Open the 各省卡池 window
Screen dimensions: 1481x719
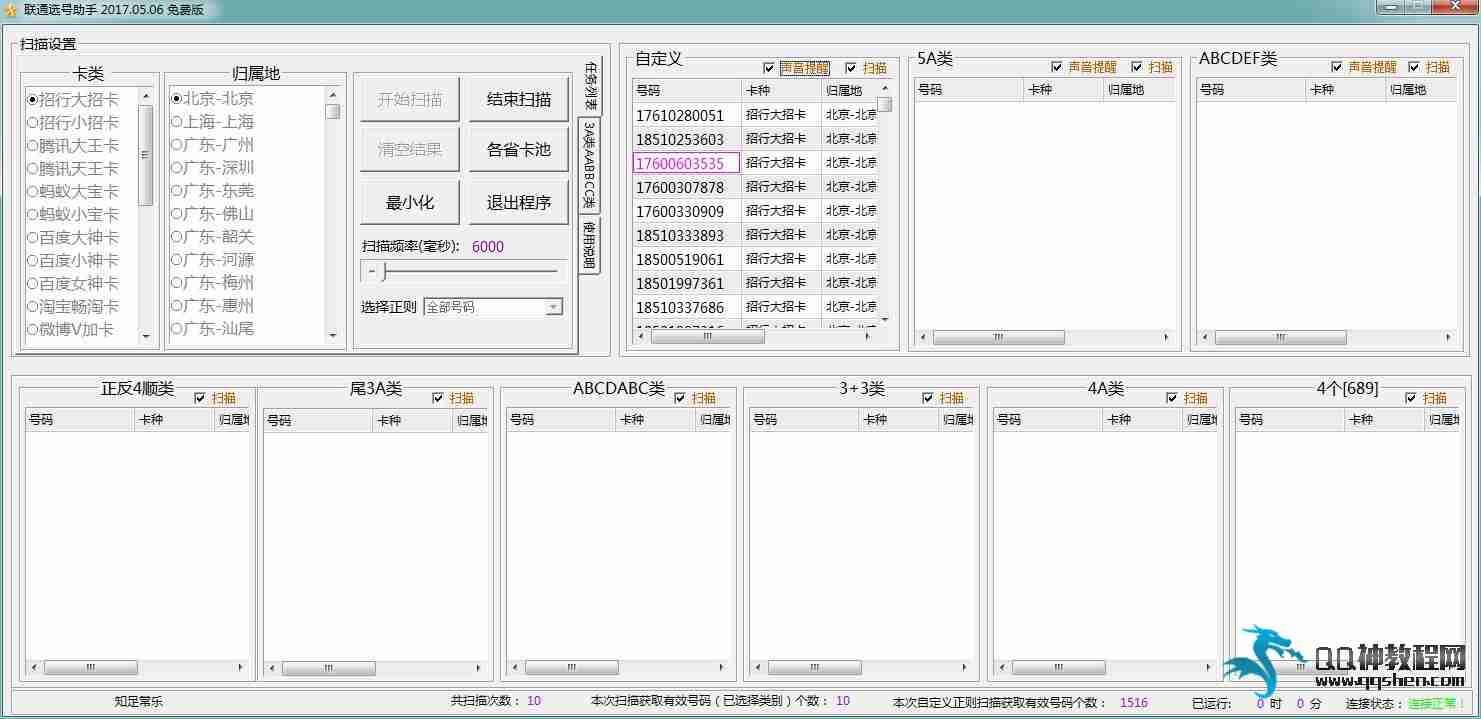(519, 149)
